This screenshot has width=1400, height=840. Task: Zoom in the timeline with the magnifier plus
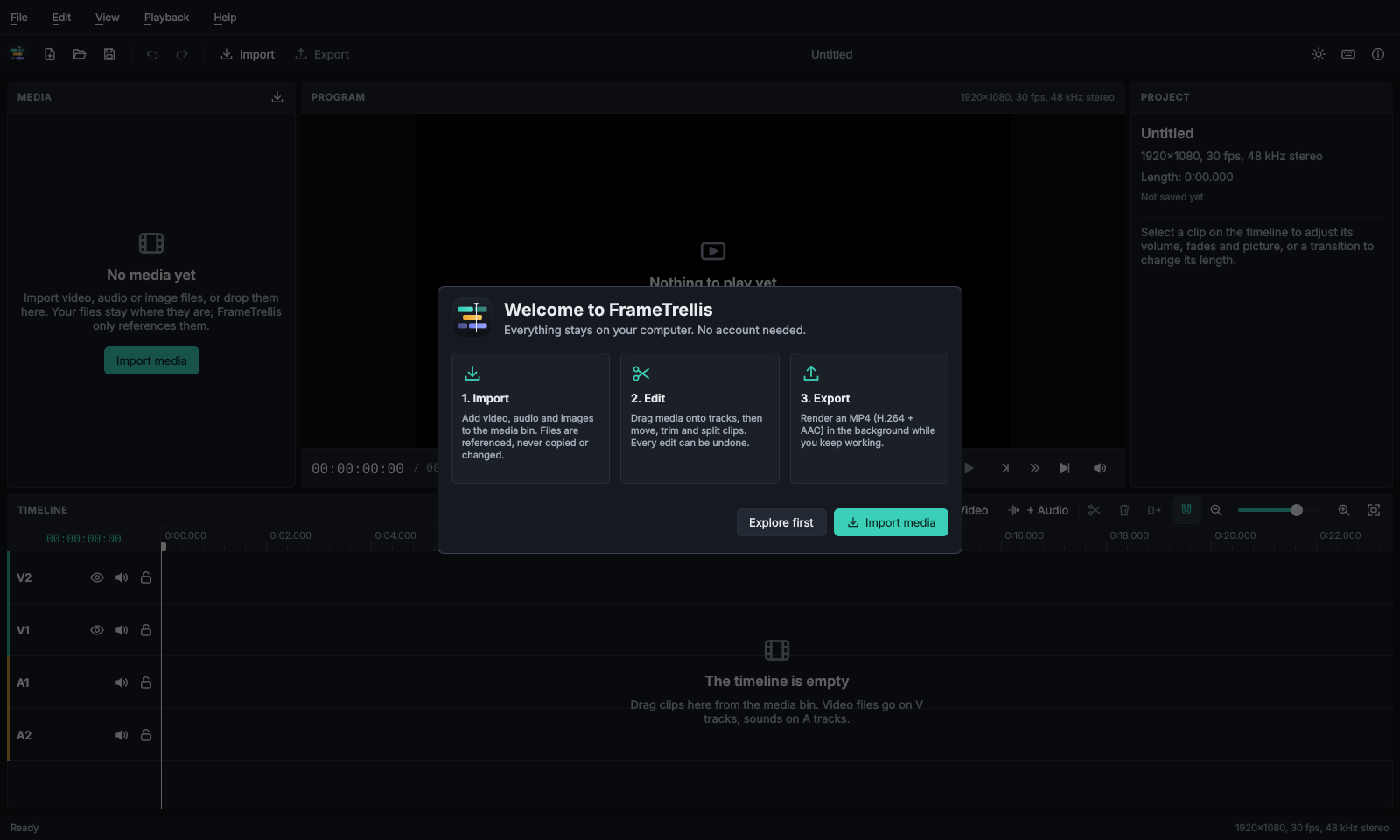(1344, 510)
